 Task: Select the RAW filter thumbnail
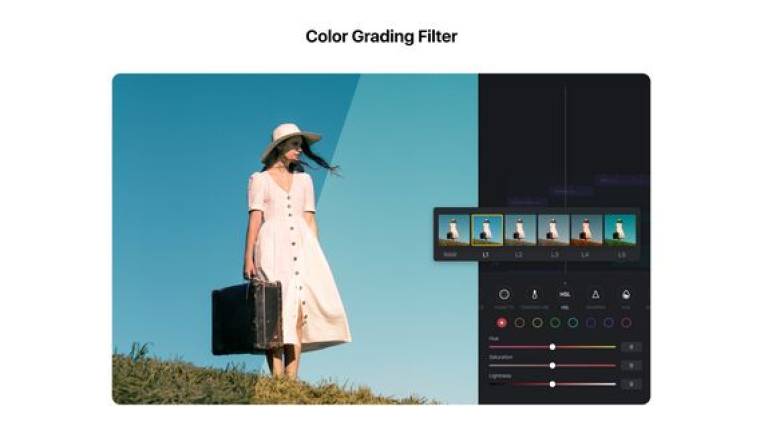click(x=453, y=230)
